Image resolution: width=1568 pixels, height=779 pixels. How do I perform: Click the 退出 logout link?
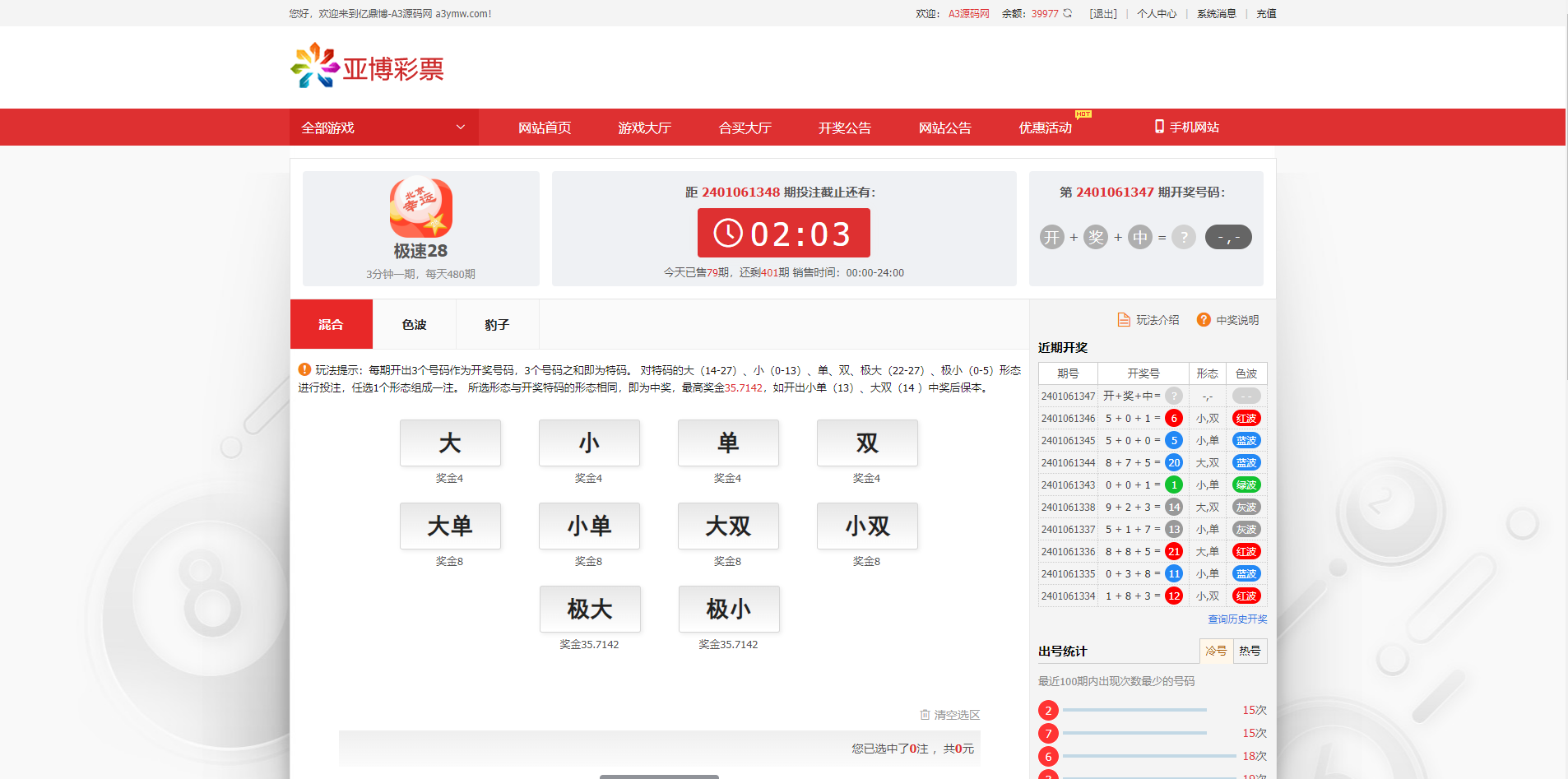click(1103, 14)
